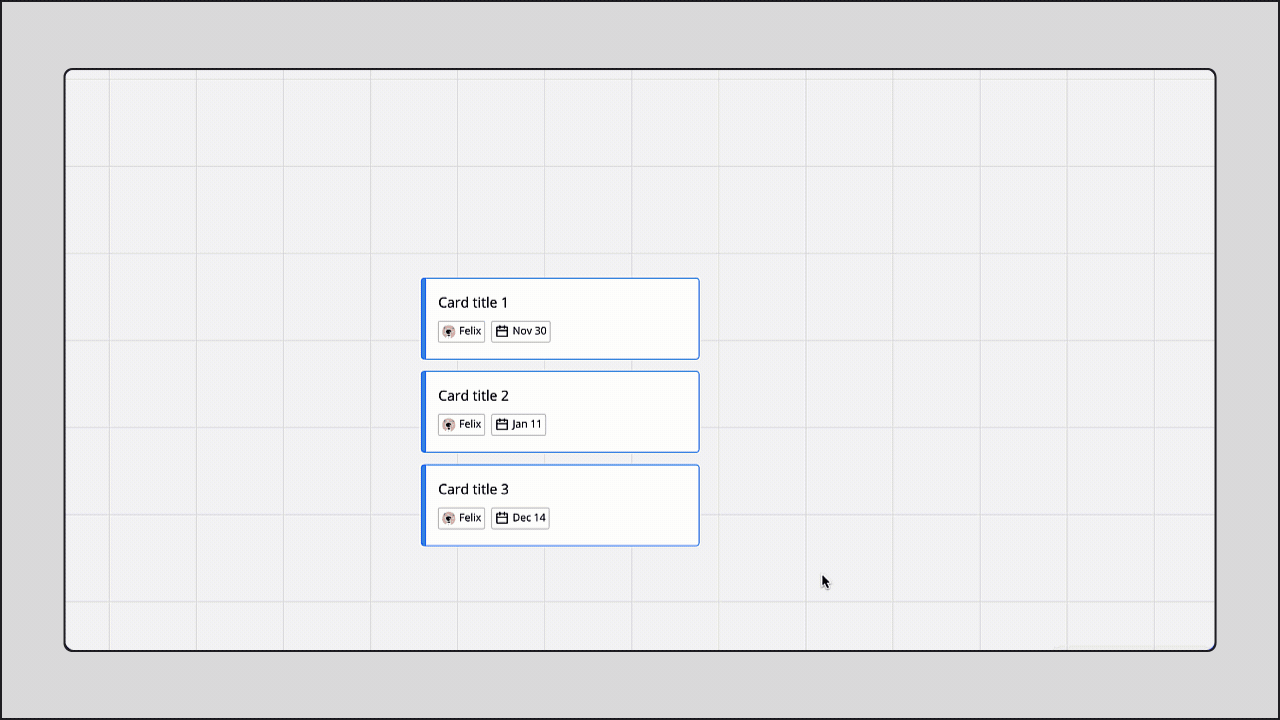Select the Card title 1 card
Viewport: 1280px width, 720px height.
click(x=560, y=319)
